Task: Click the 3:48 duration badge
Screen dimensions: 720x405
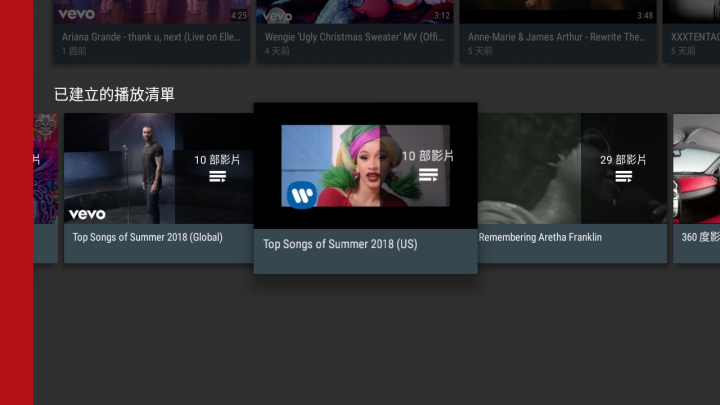Action: pos(645,16)
